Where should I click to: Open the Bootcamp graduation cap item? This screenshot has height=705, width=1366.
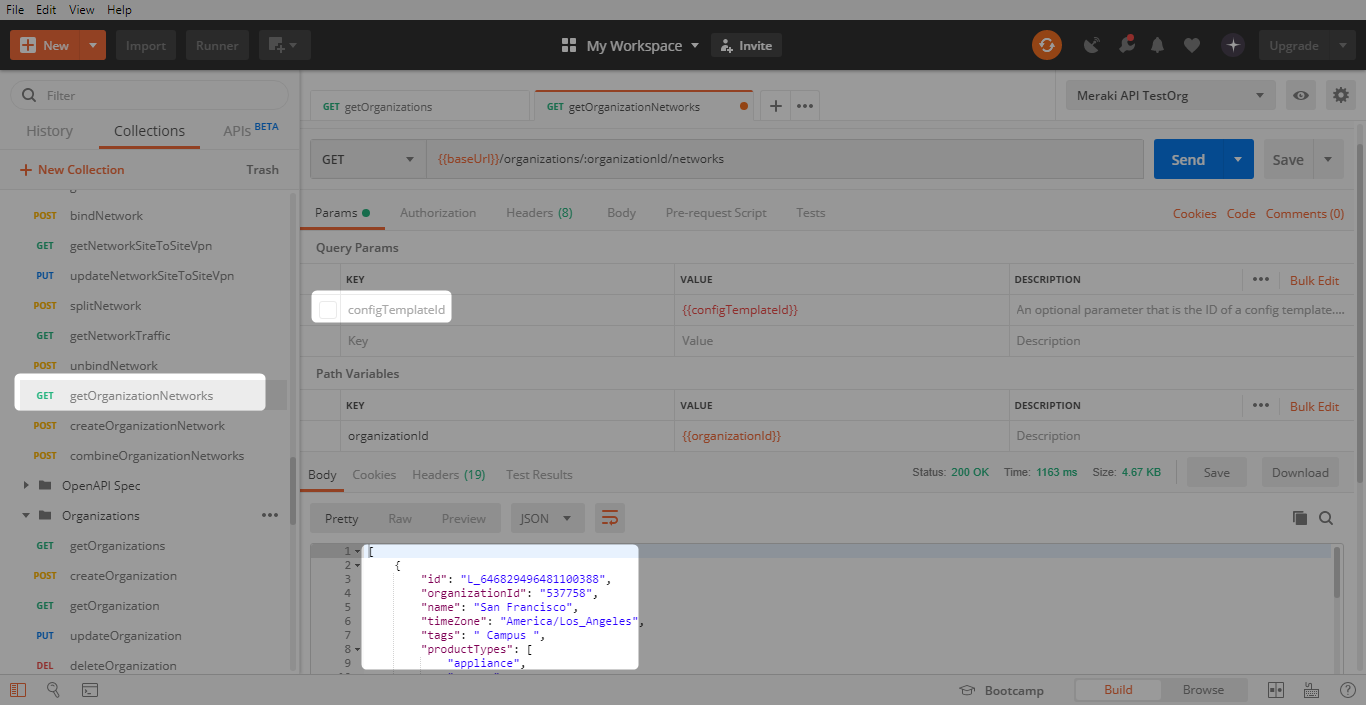coord(1001,690)
